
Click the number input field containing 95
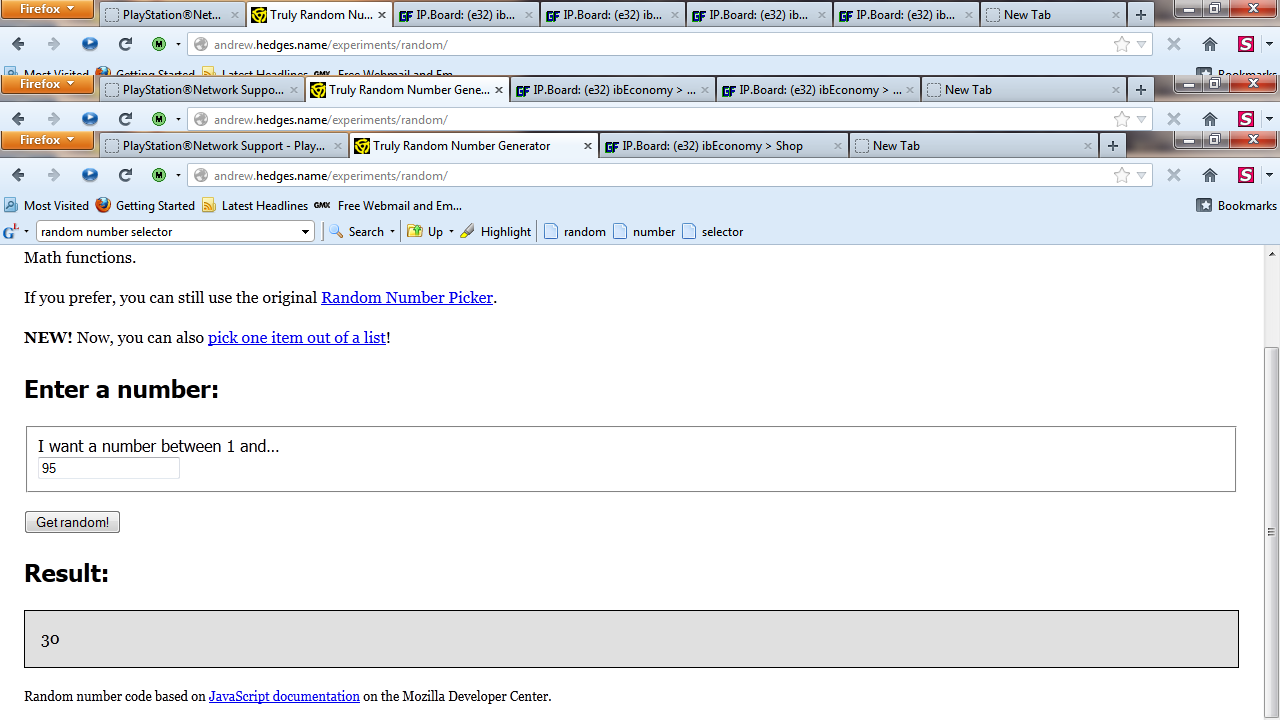[108, 469]
